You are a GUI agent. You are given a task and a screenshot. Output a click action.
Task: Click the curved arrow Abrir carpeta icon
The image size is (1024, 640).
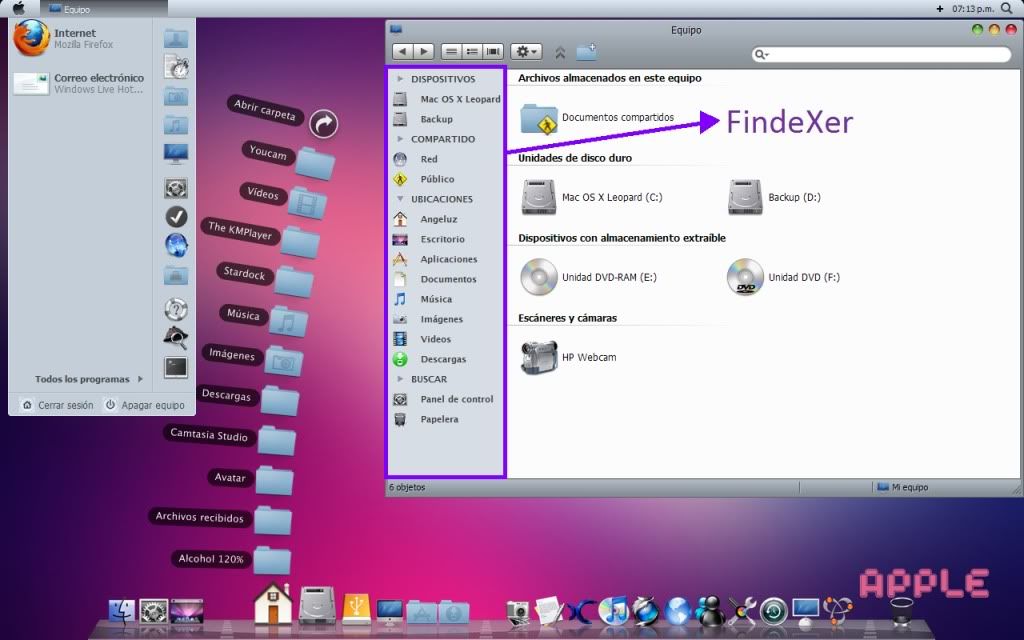tap(323, 123)
